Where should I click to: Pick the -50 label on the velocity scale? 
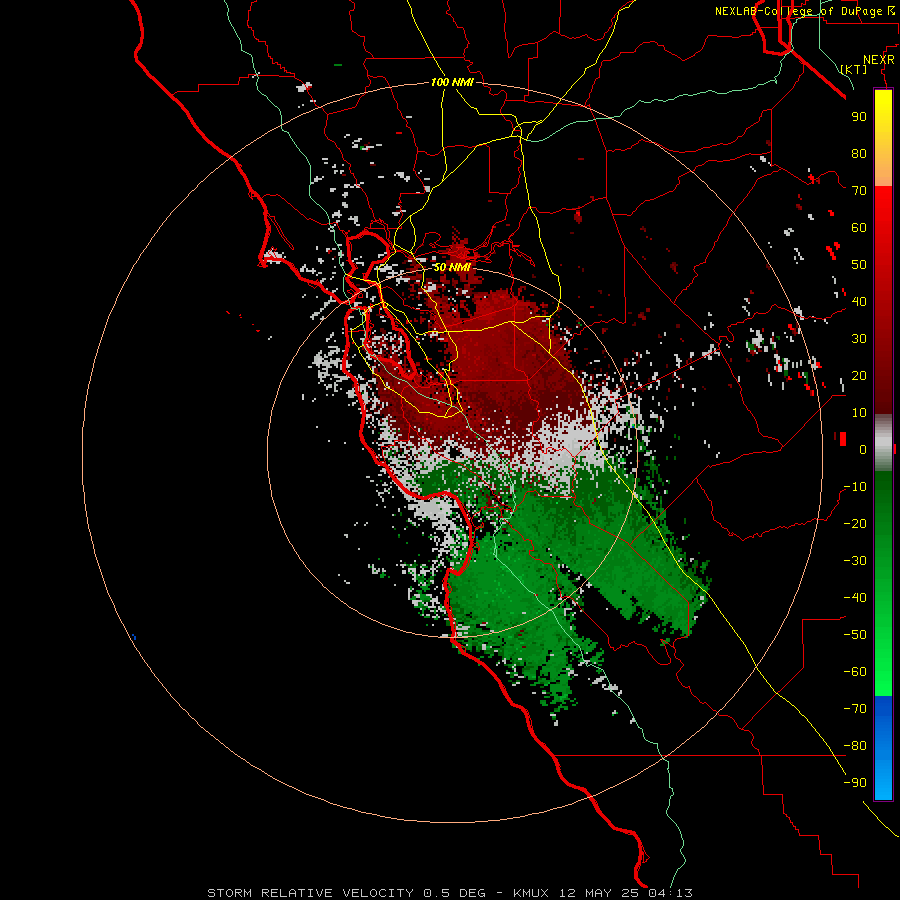[x=855, y=635]
